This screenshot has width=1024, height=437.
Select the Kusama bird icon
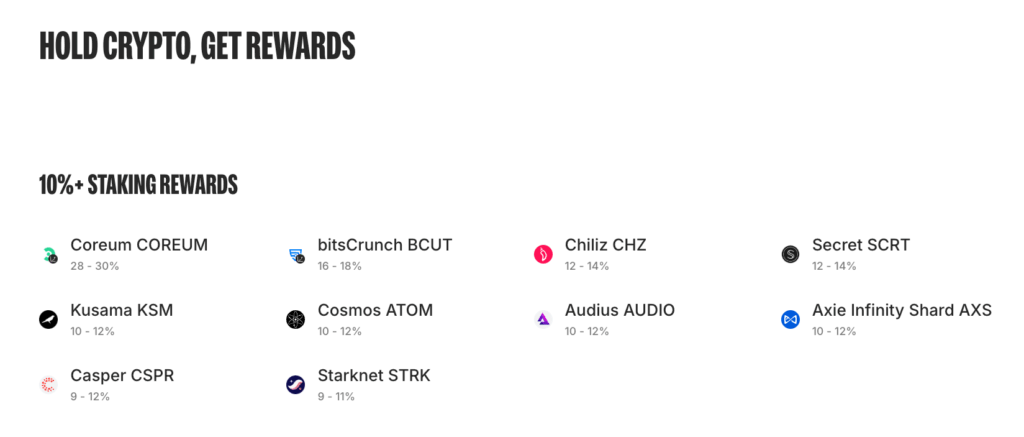(x=48, y=320)
